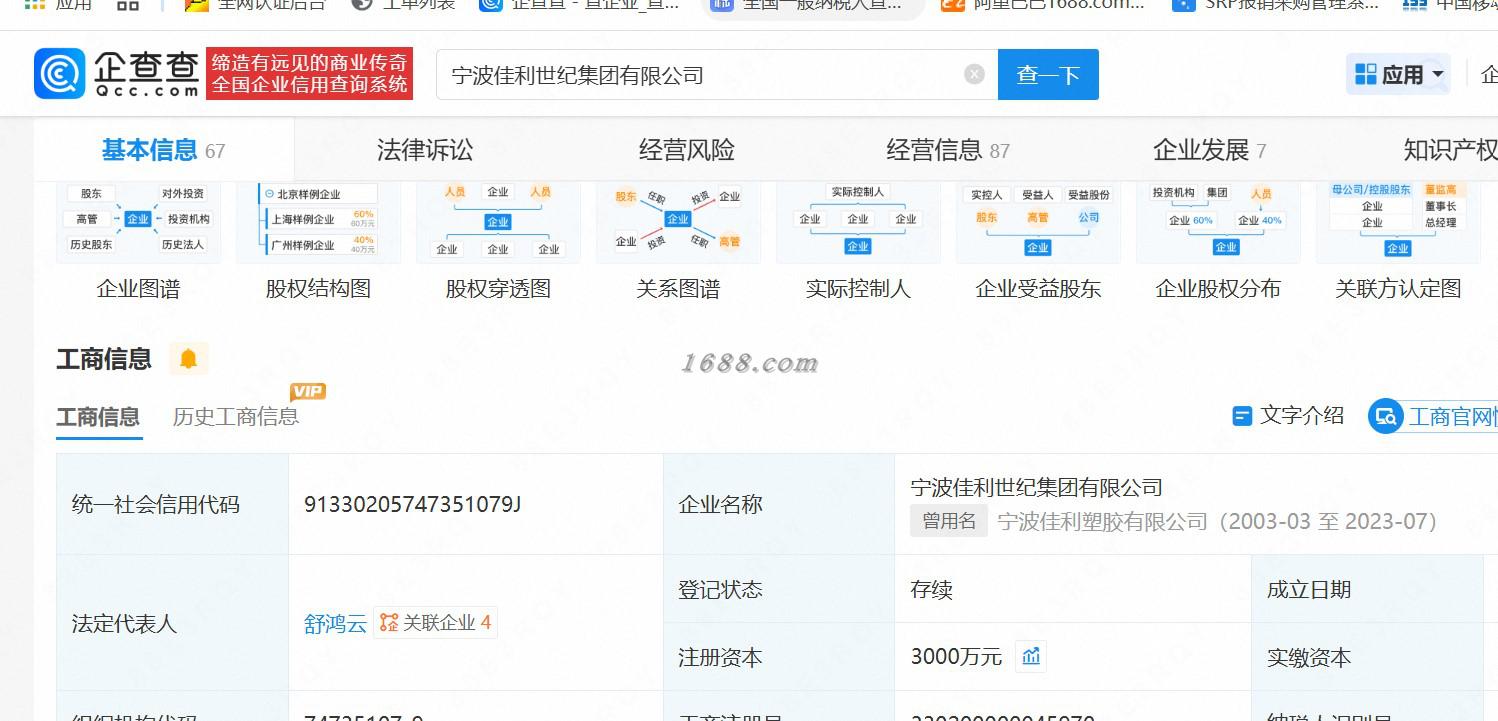Screen dimensions: 1498x721
Task: Click the 文字介绍 document icon
Action: pyautogui.click(x=1242, y=415)
